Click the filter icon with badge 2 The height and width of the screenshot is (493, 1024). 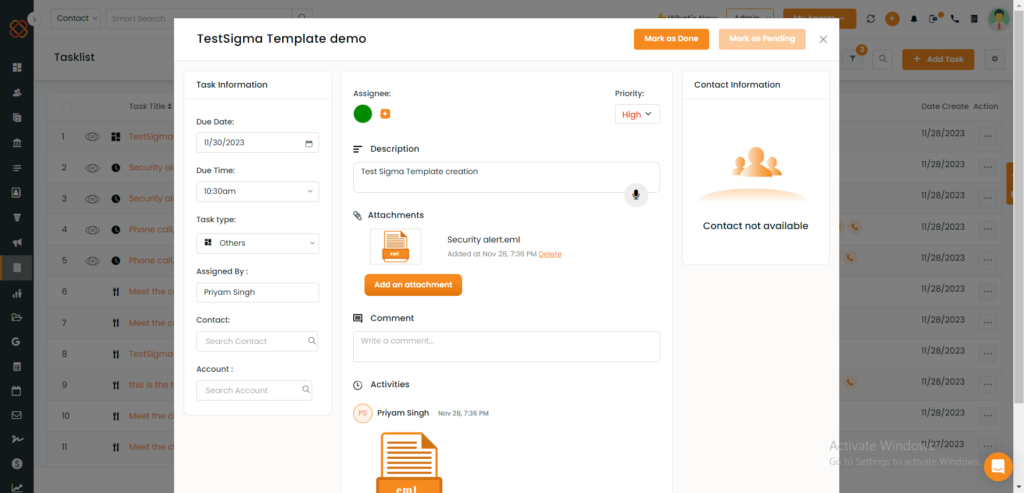[853, 59]
